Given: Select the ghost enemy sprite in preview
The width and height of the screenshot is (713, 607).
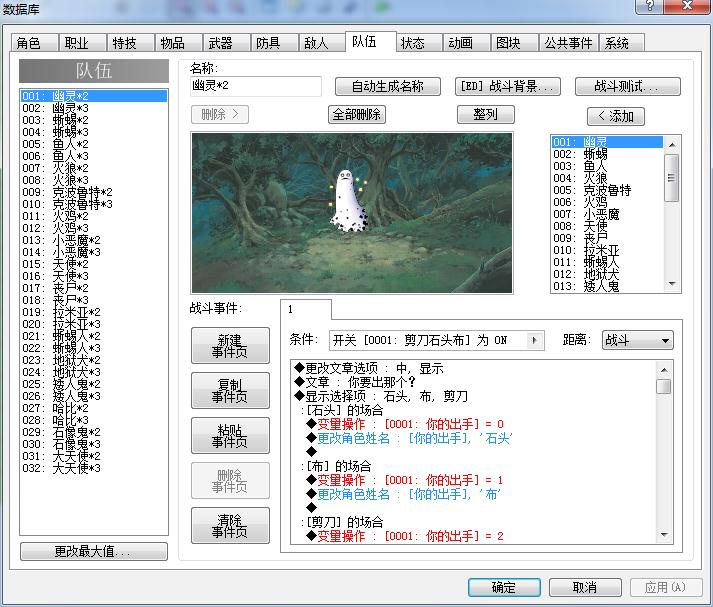Looking at the screenshot, I should (348, 201).
